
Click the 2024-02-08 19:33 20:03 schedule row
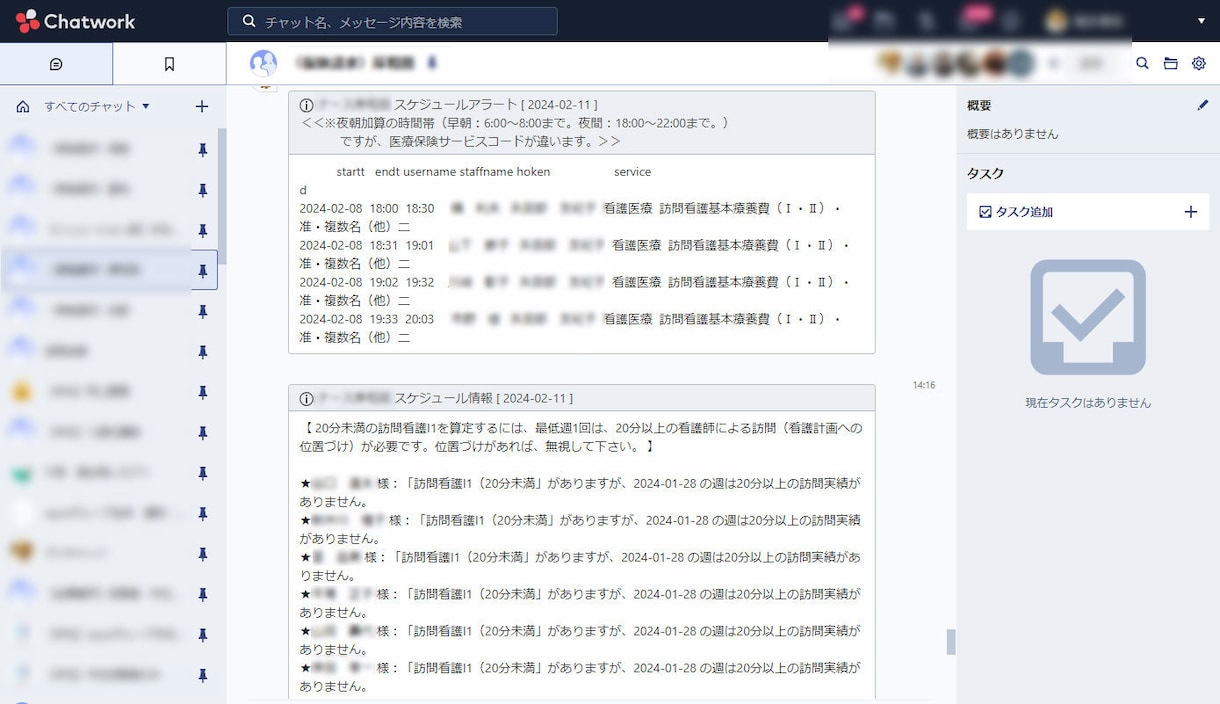point(571,328)
